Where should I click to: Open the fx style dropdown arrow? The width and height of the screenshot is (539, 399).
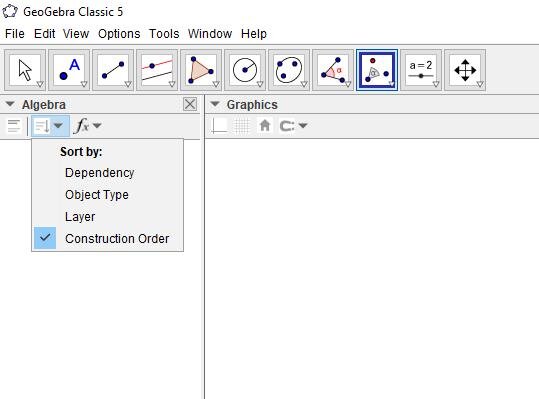(x=97, y=126)
